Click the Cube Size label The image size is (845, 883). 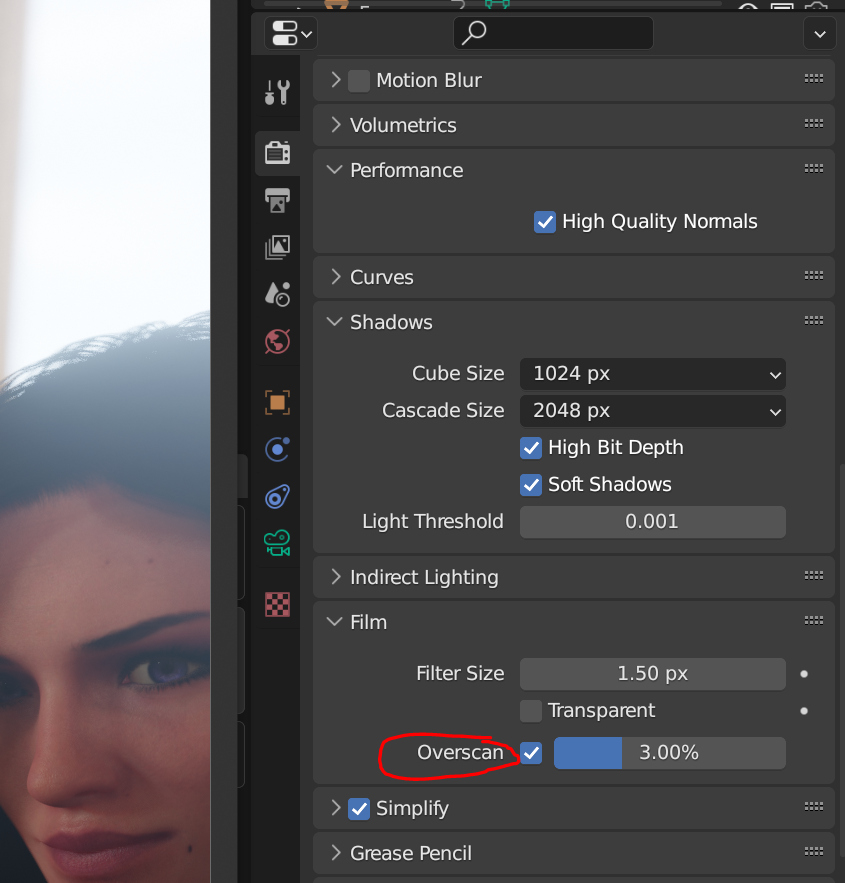458,373
